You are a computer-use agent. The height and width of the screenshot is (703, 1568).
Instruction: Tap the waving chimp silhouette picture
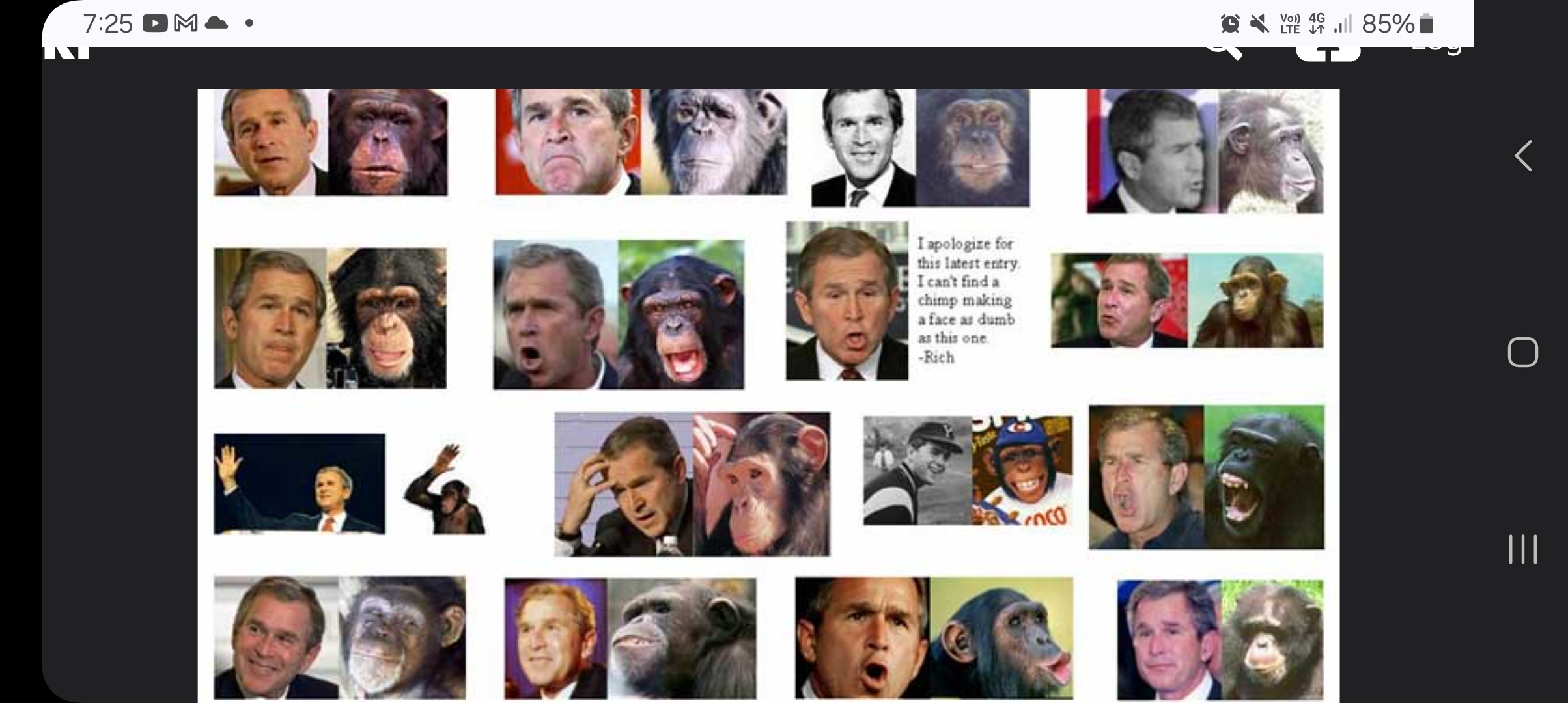(444, 488)
